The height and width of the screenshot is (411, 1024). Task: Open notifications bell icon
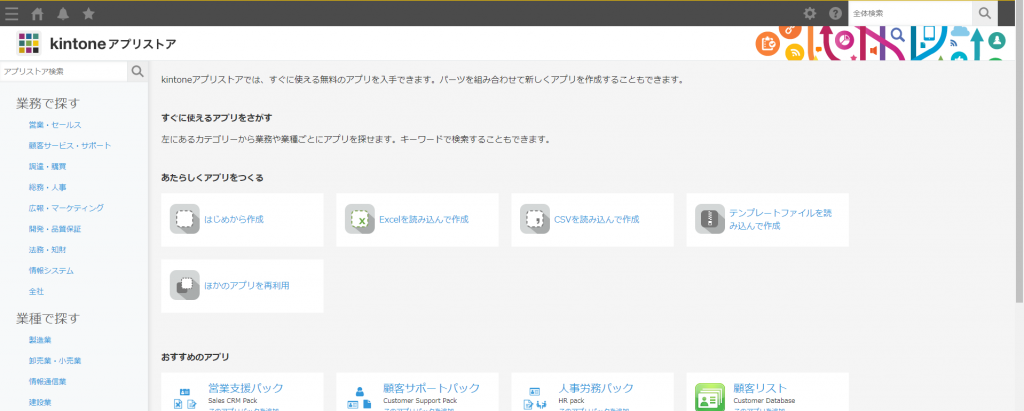coord(63,13)
